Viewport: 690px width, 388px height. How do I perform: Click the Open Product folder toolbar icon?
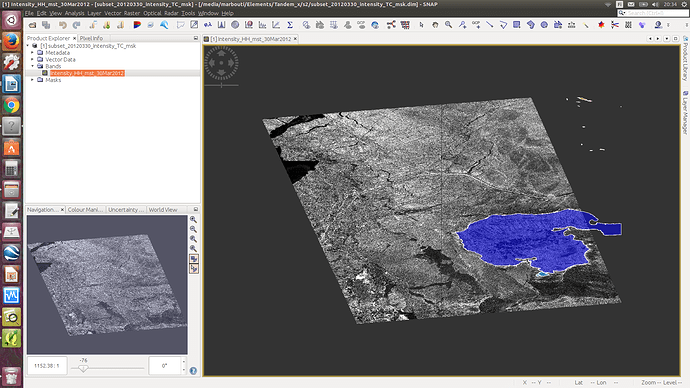click(x=32, y=25)
